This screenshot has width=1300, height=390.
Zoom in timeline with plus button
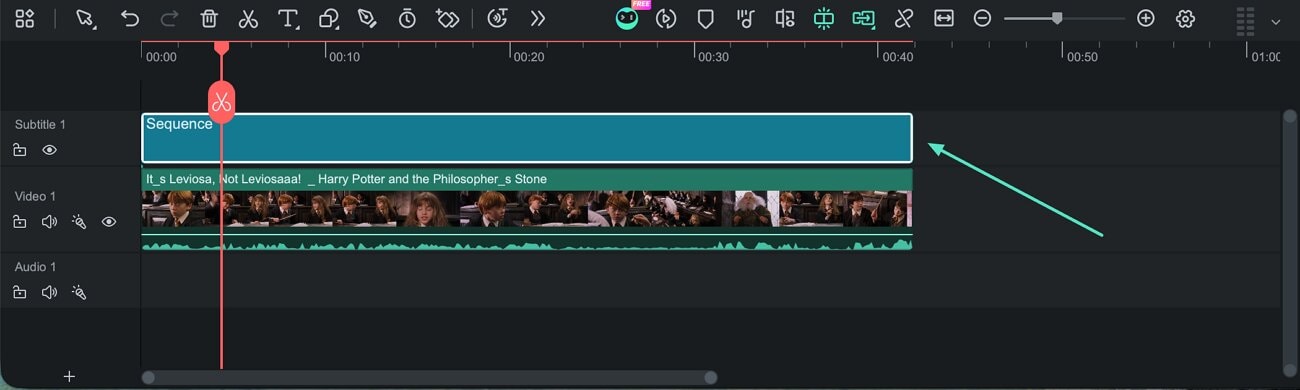[x=1146, y=18]
